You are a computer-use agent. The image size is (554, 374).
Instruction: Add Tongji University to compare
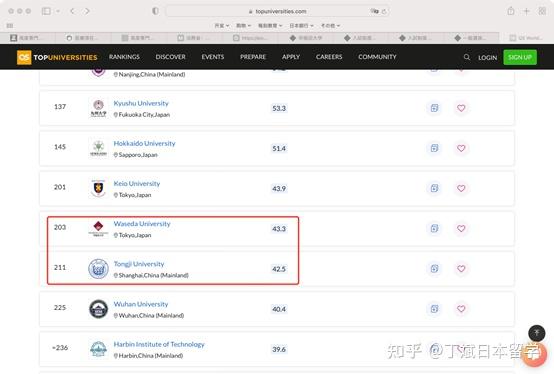tap(434, 269)
